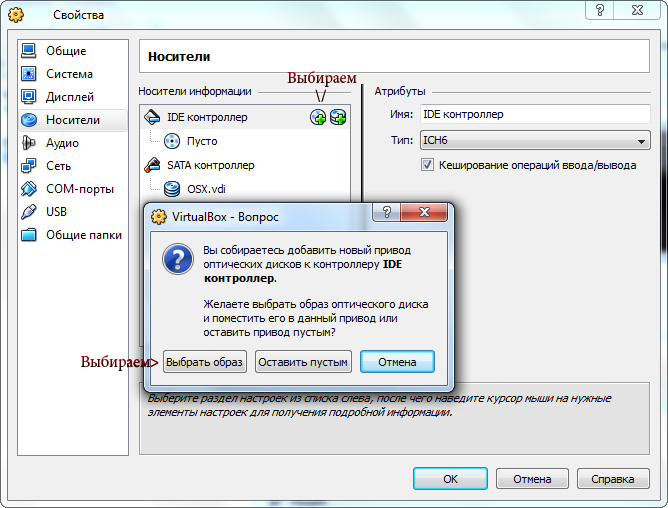668x508 pixels.
Task: Select the SATA контроллер tree row
Action: point(210,165)
